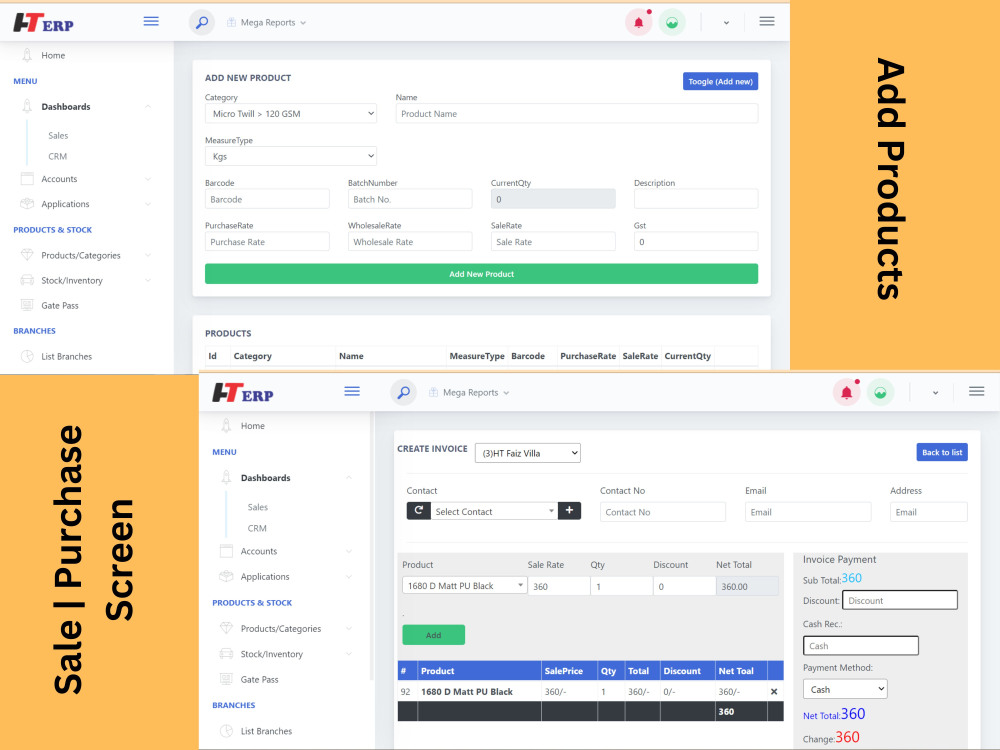Open CRM dashboard in top sidebar

pyautogui.click(x=57, y=156)
